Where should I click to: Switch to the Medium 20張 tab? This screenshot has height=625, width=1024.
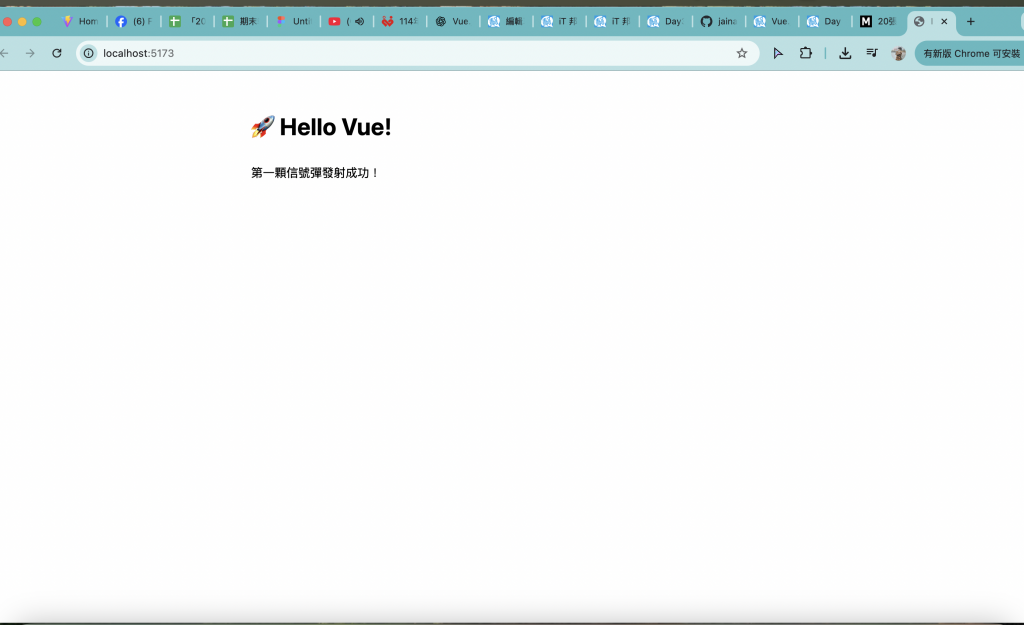click(x=878, y=22)
